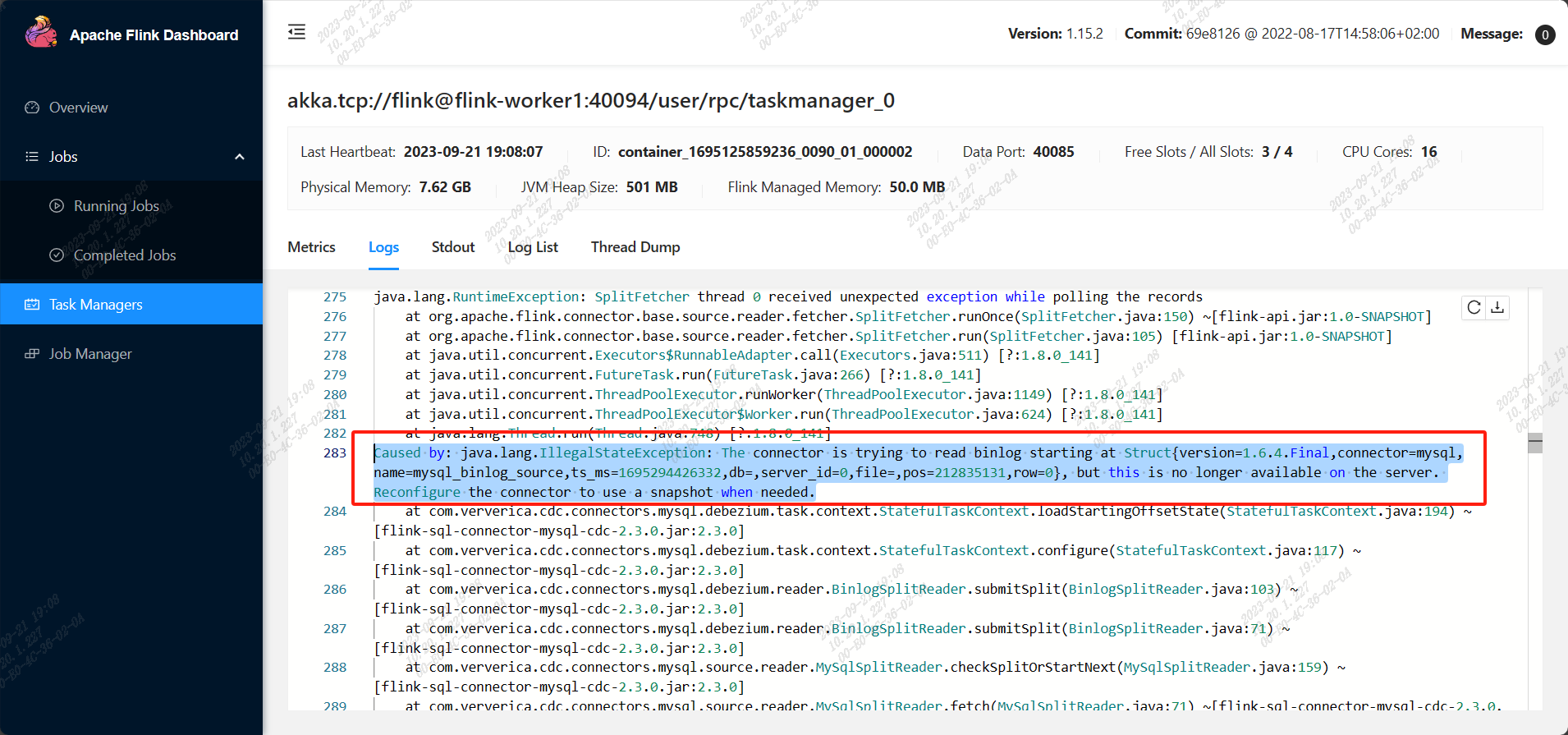Click the Free Slots value 3 / 4
This screenshot has width=1568, height=735.
point(1277,152)
